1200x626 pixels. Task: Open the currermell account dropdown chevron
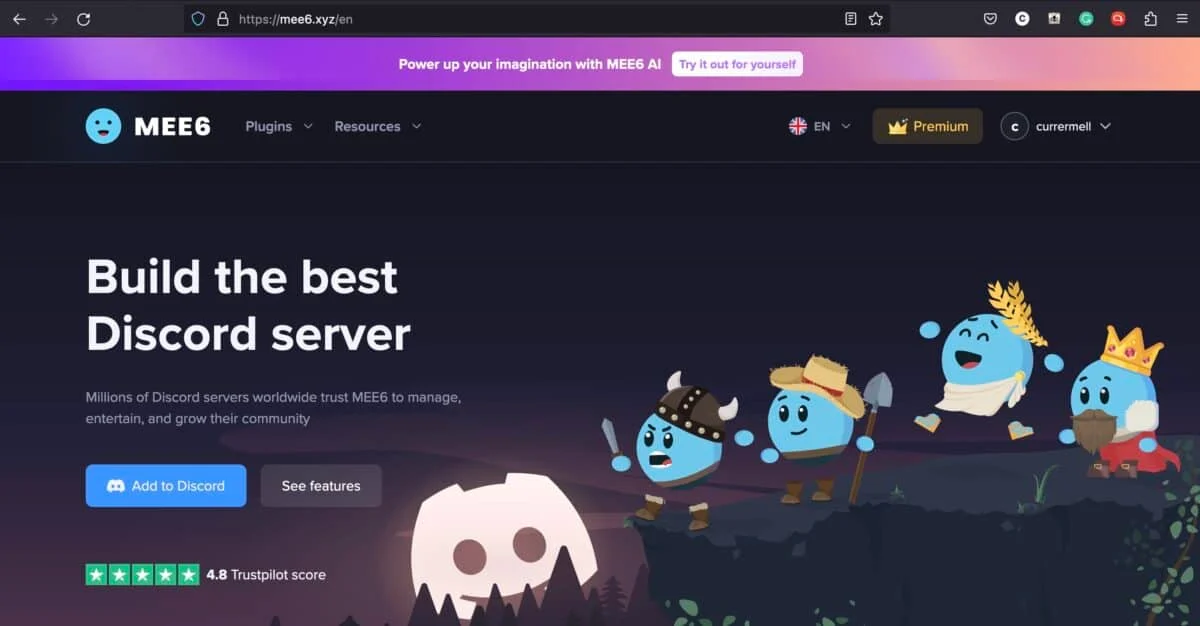1105,126
